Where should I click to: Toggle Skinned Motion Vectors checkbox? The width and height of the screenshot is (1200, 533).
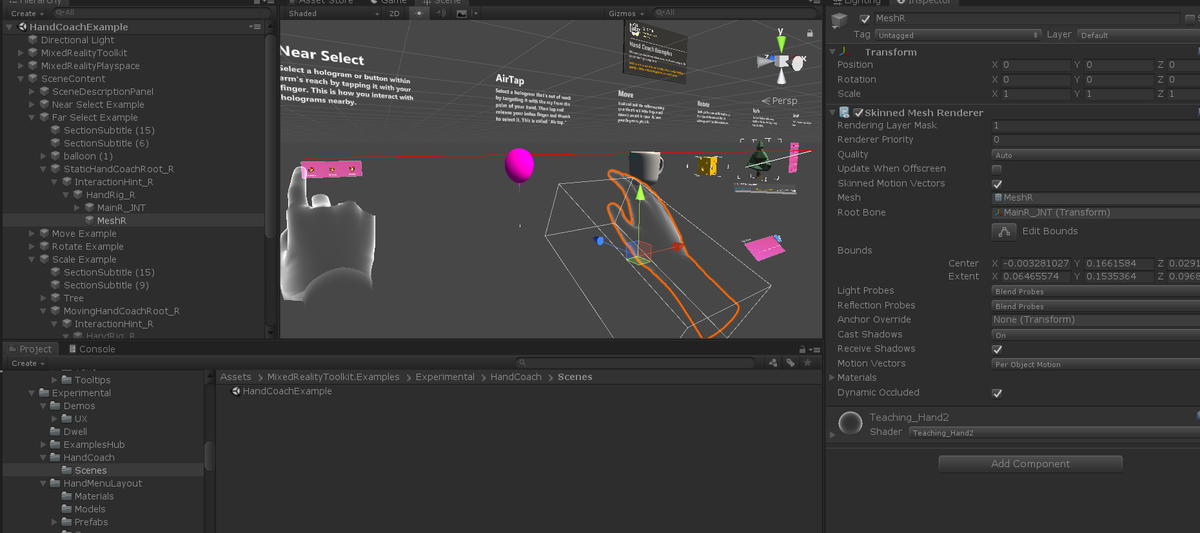tap(996, 184)
